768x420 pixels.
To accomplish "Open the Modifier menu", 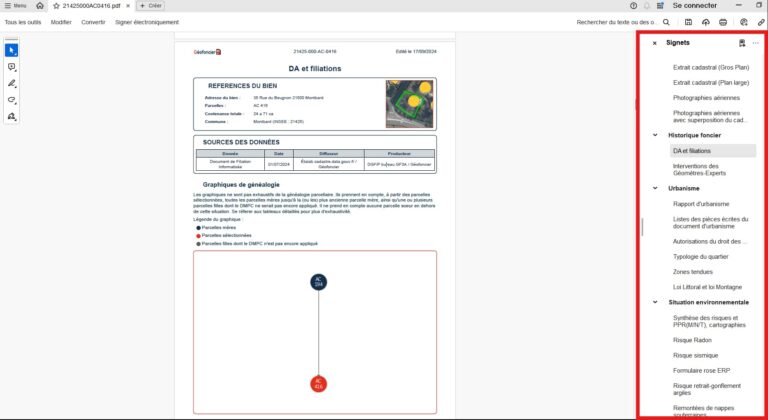I will click(x=61, y=22).
